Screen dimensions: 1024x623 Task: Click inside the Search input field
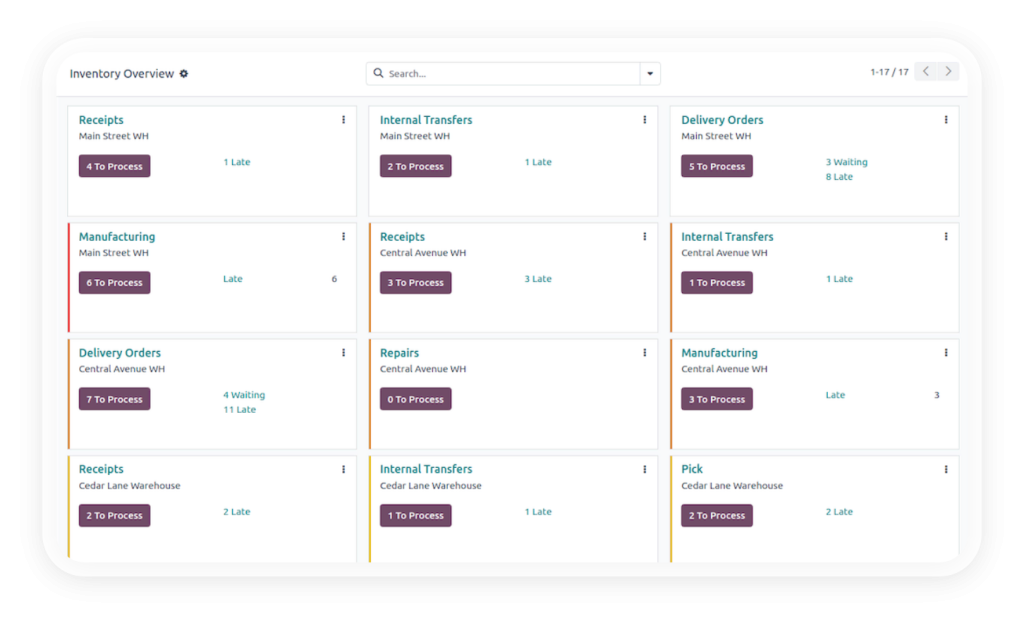point(510,74)
